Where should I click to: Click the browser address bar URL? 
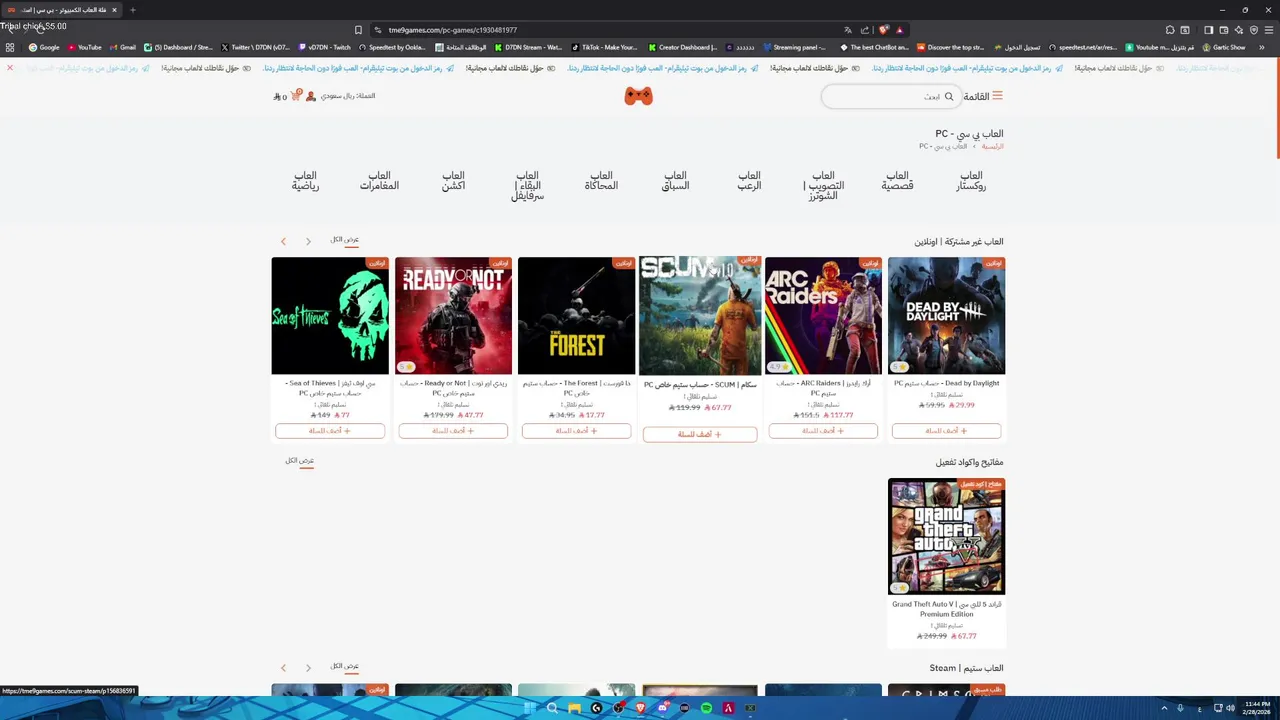click(x=453, y=30)
